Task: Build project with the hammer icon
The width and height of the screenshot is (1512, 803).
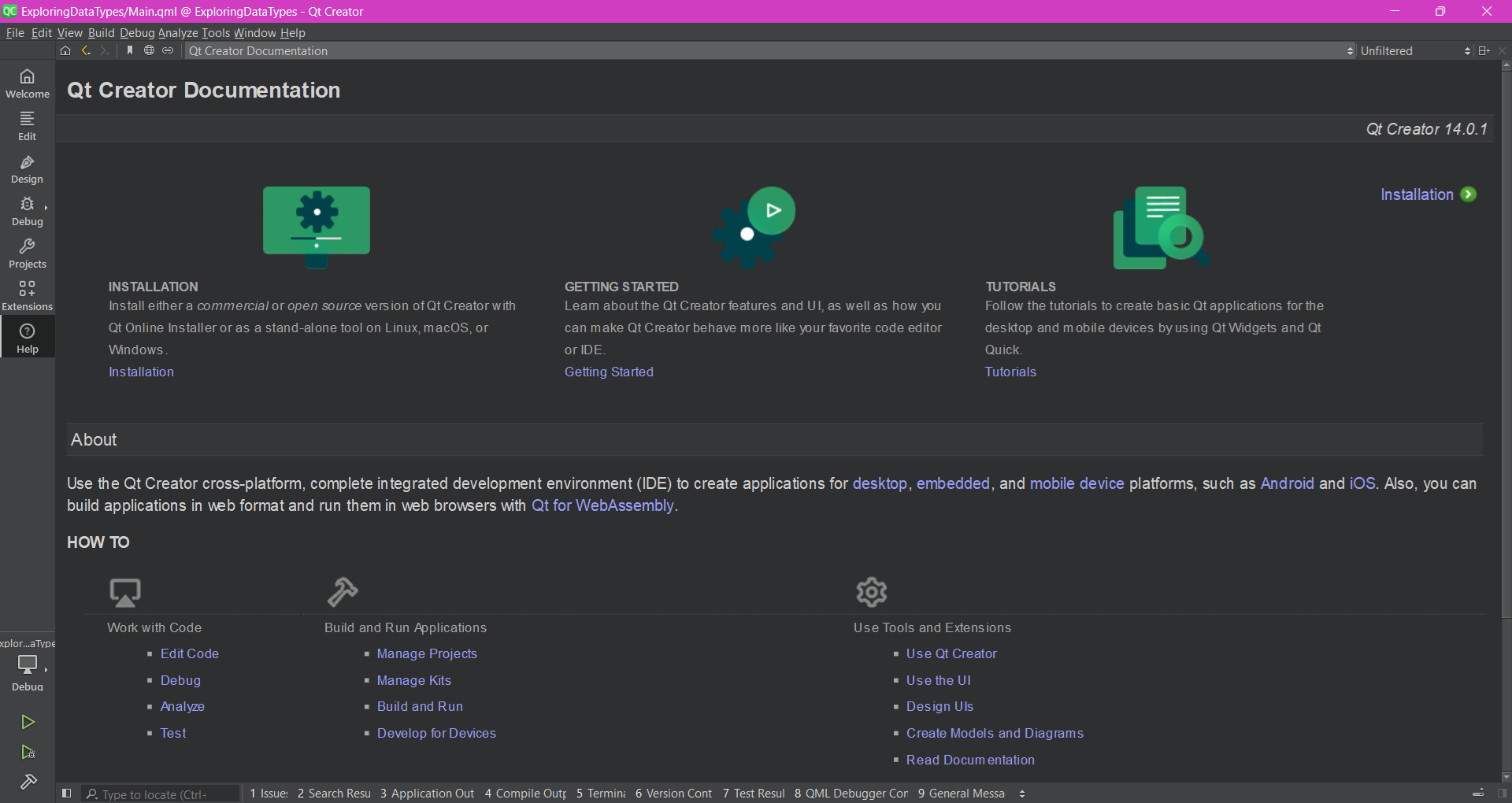Action: point(28,782)
